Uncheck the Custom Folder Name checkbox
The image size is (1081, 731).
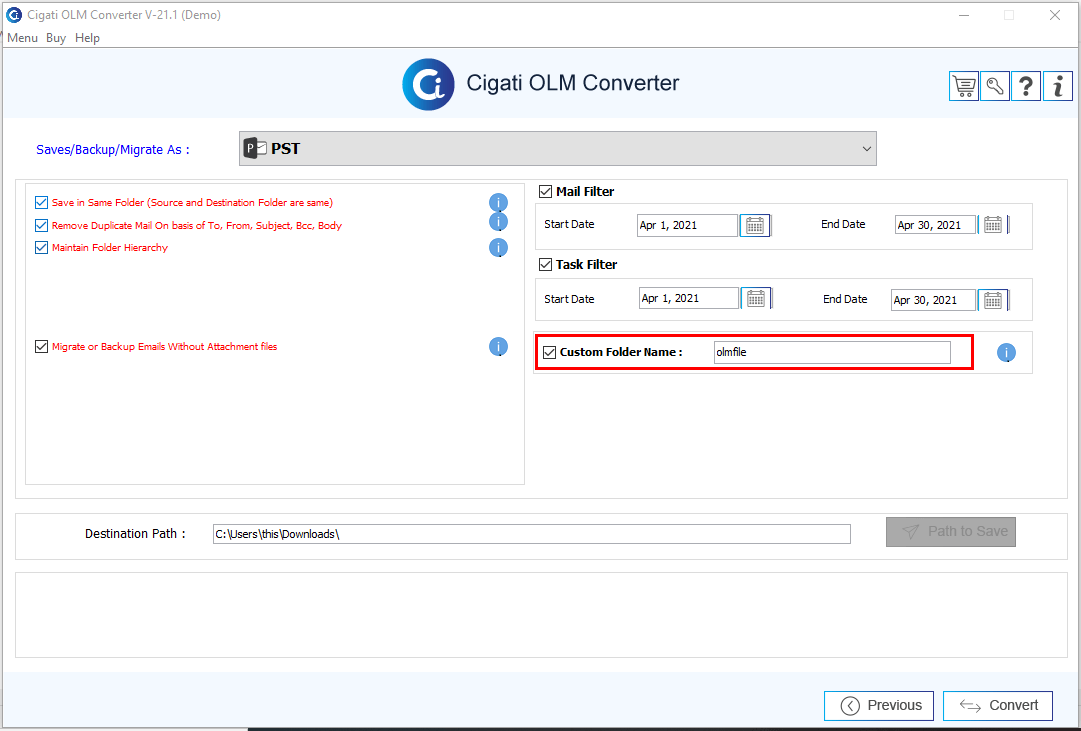tap(549, 352)
